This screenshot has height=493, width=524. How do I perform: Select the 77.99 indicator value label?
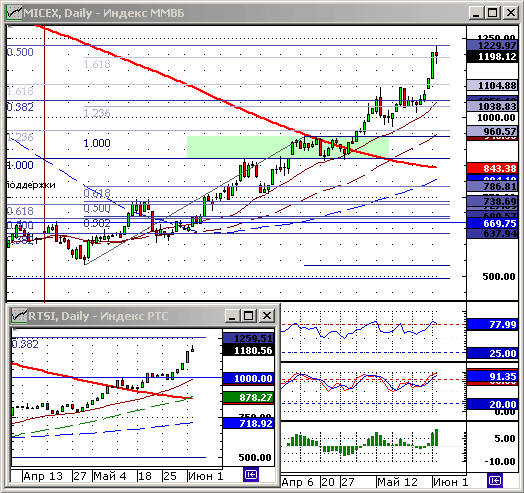click(492, 324)
